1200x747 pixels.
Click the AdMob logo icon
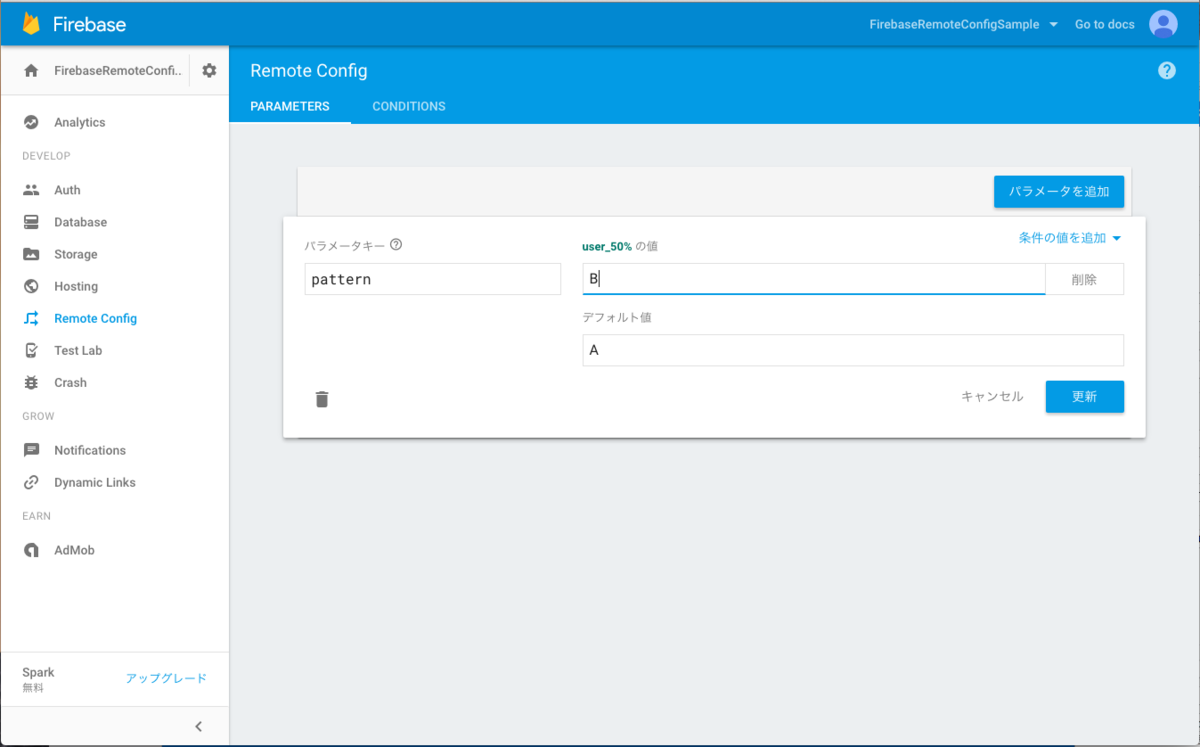click(31, 550)
